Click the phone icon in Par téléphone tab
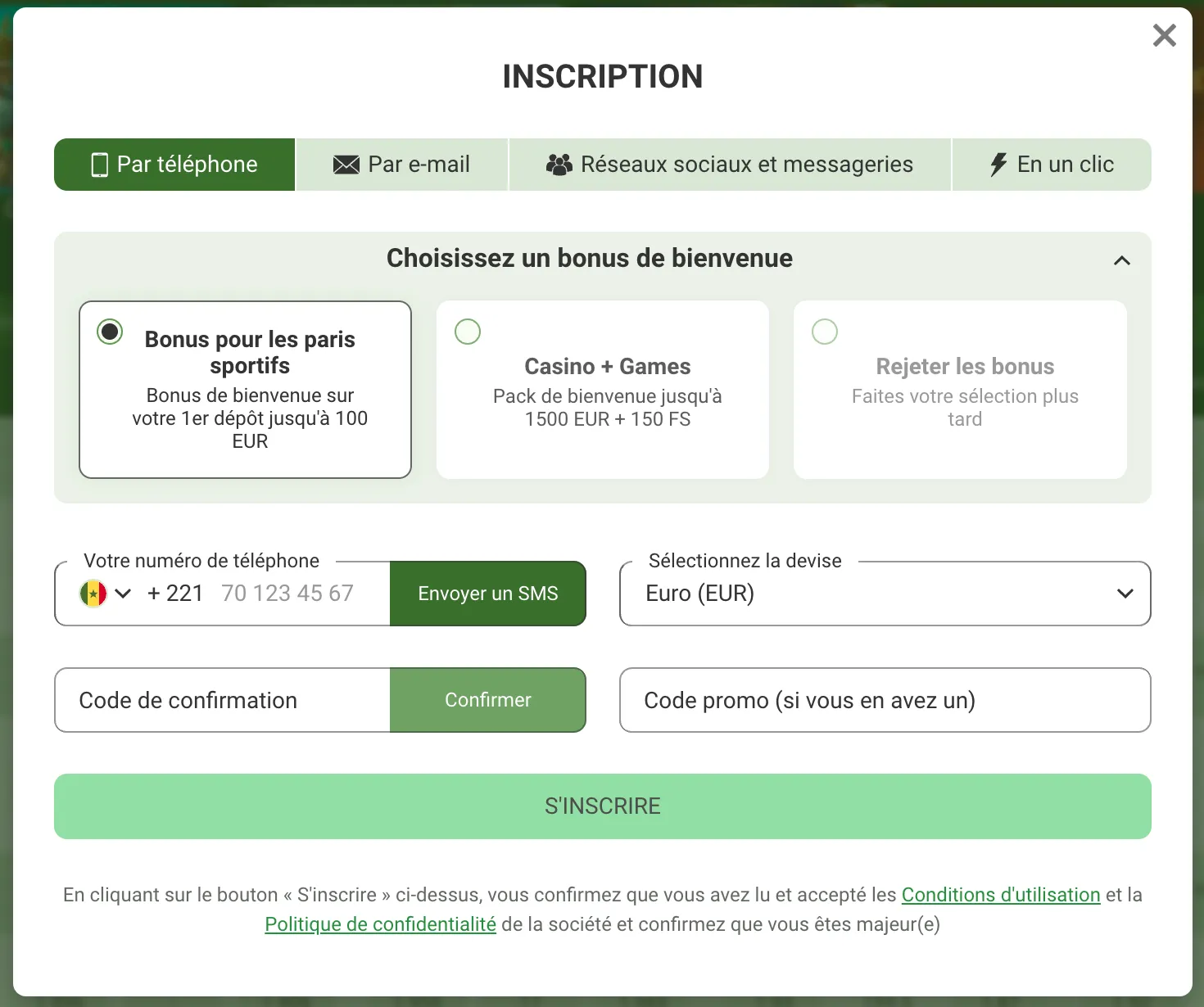The image size is (1204, 1007). (99, 165)
